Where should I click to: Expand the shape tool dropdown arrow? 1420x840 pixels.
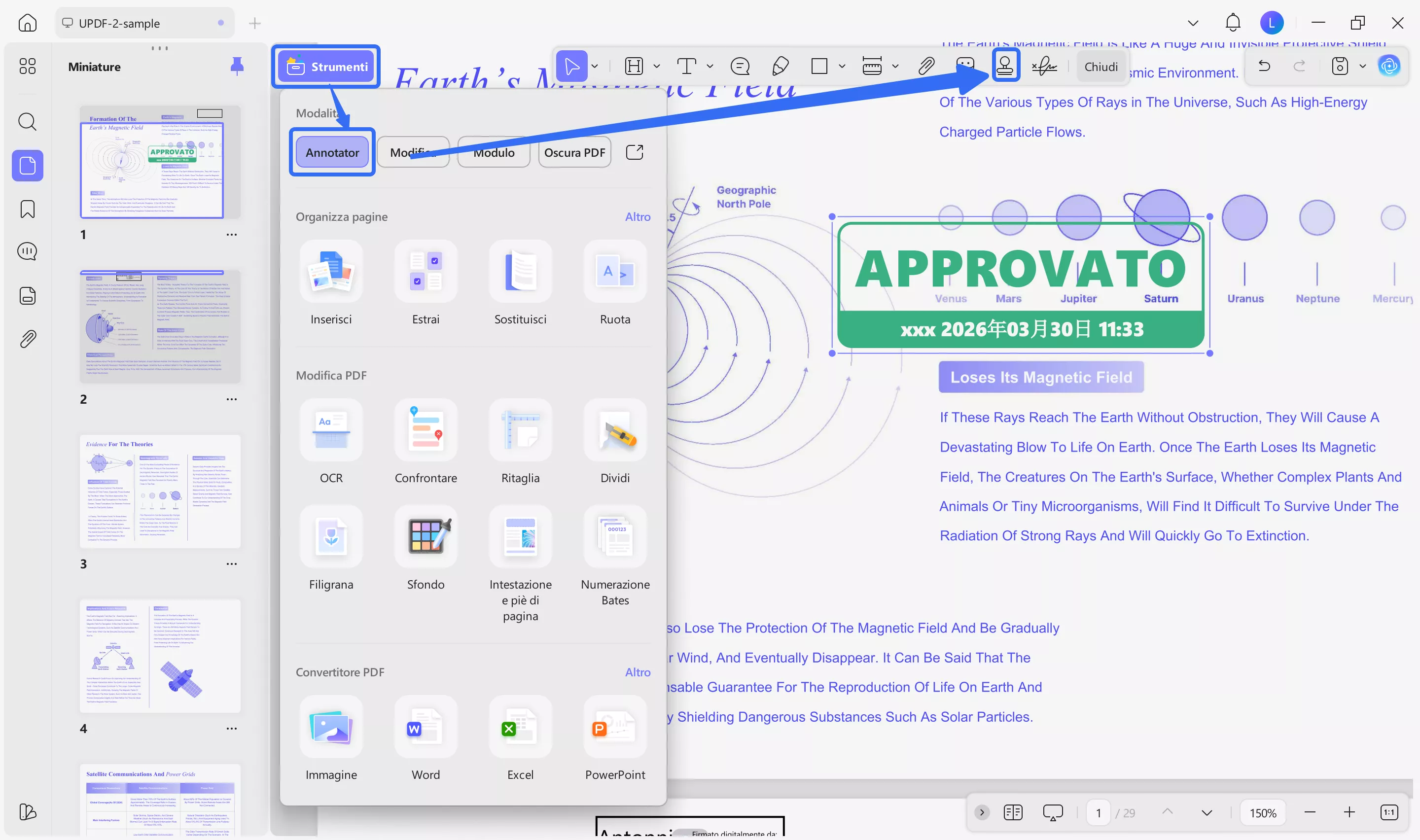(842, 66)
